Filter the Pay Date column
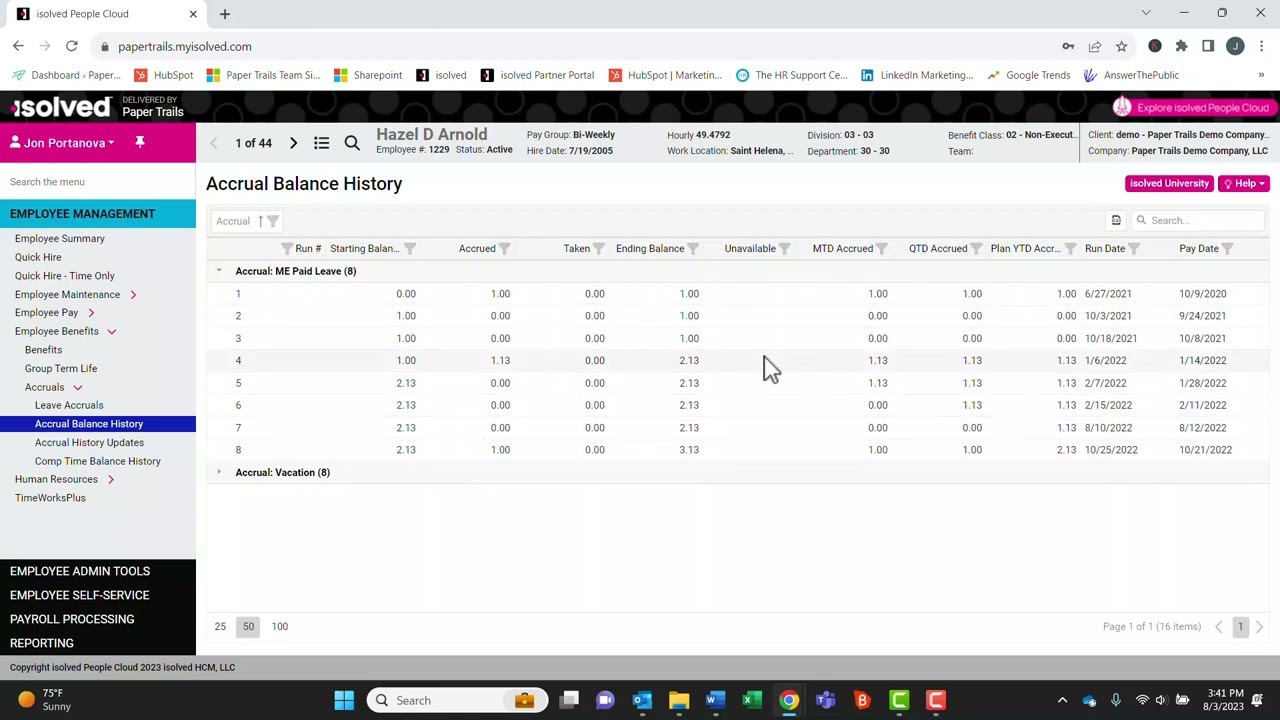 click(1227, 248)
